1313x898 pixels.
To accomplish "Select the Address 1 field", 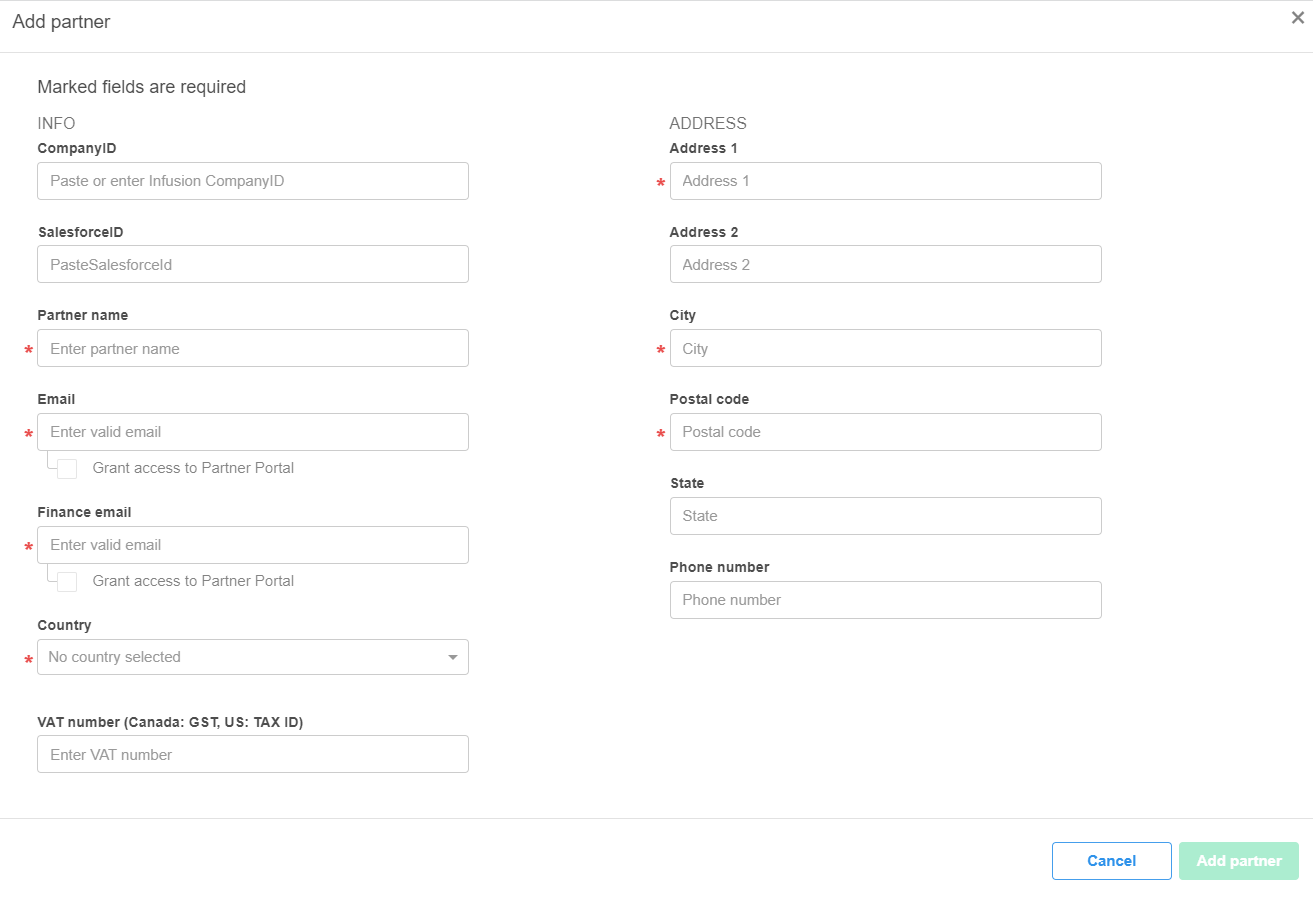I will tap(885, 181).
